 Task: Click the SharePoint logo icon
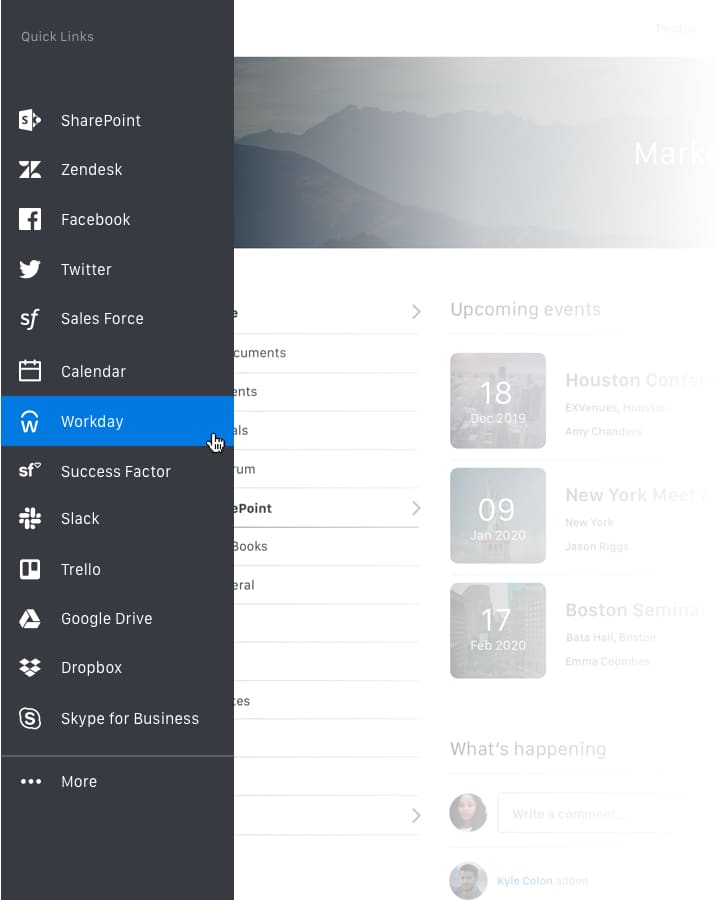point(30,120)
